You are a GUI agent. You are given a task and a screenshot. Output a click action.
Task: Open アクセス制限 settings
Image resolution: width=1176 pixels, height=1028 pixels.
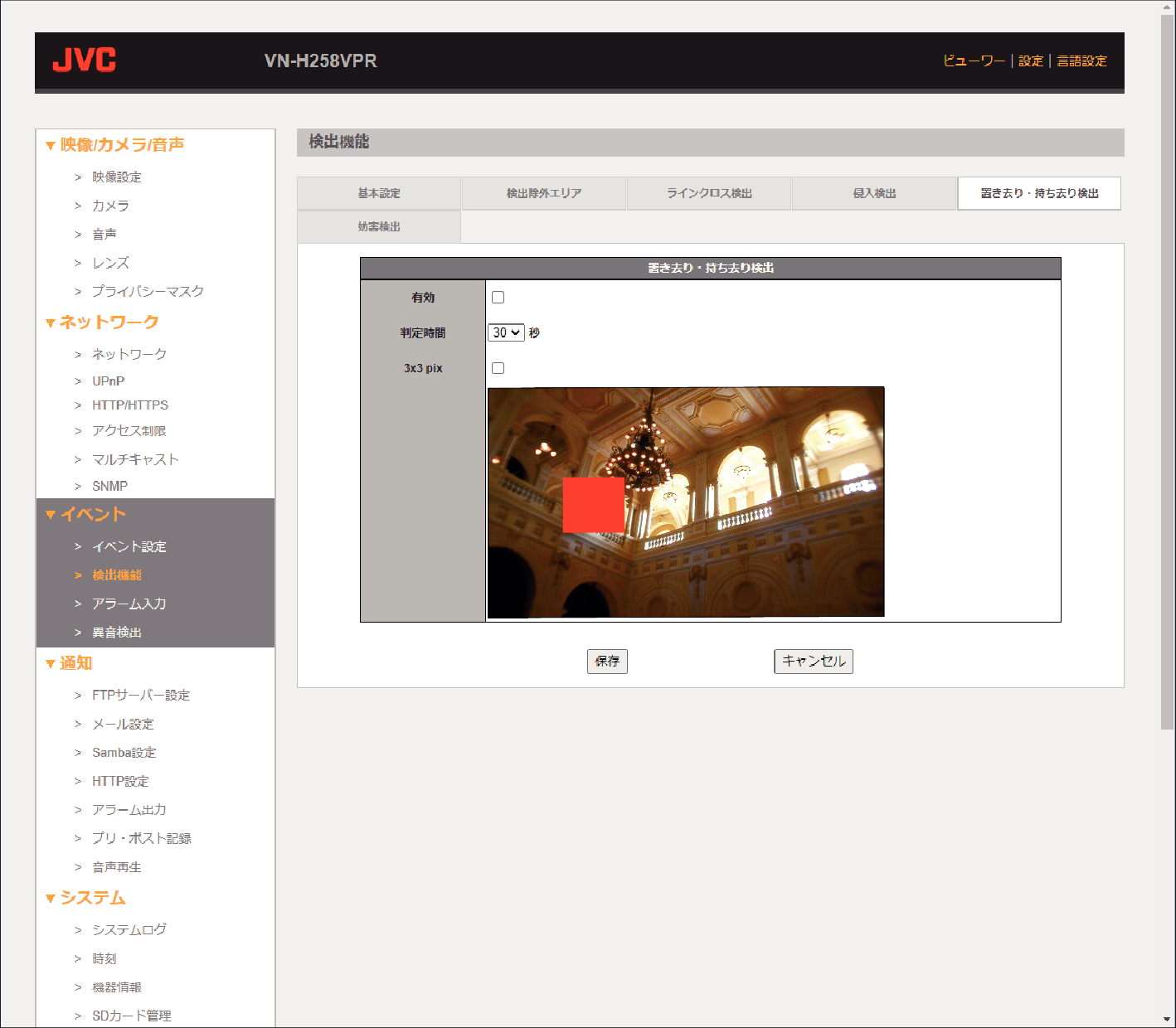tap(129, 431)
